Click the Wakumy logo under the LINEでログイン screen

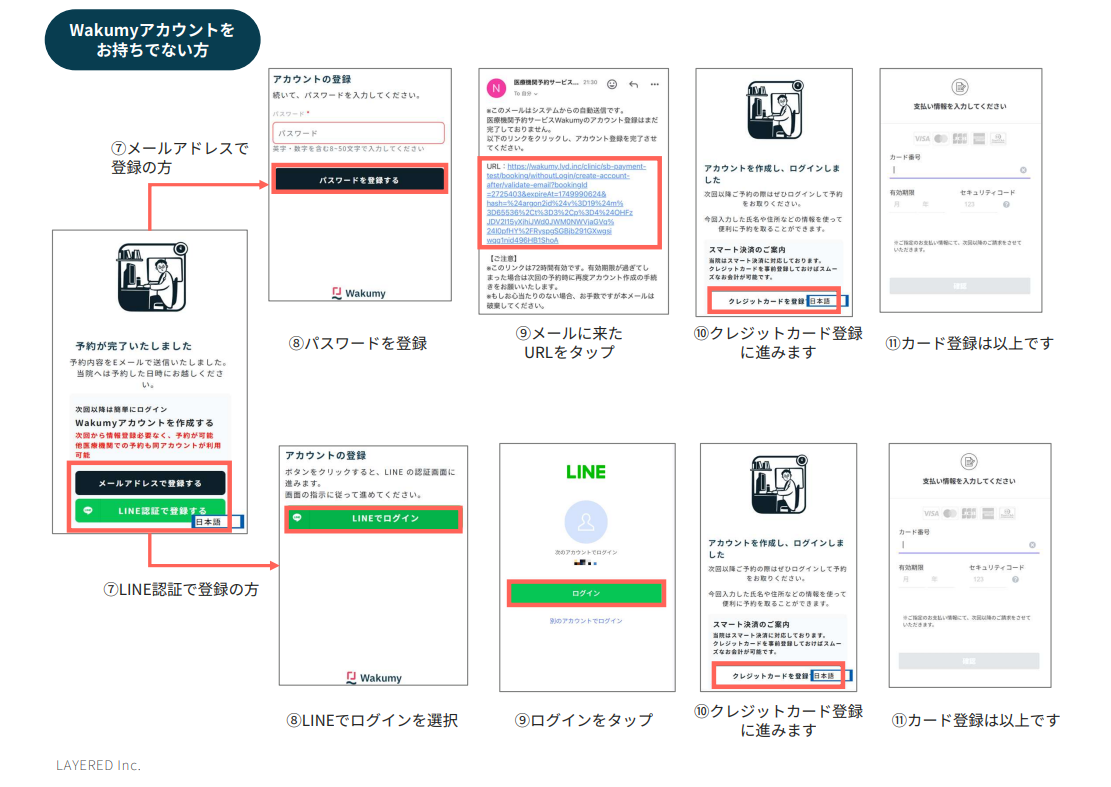click(374, 678)
